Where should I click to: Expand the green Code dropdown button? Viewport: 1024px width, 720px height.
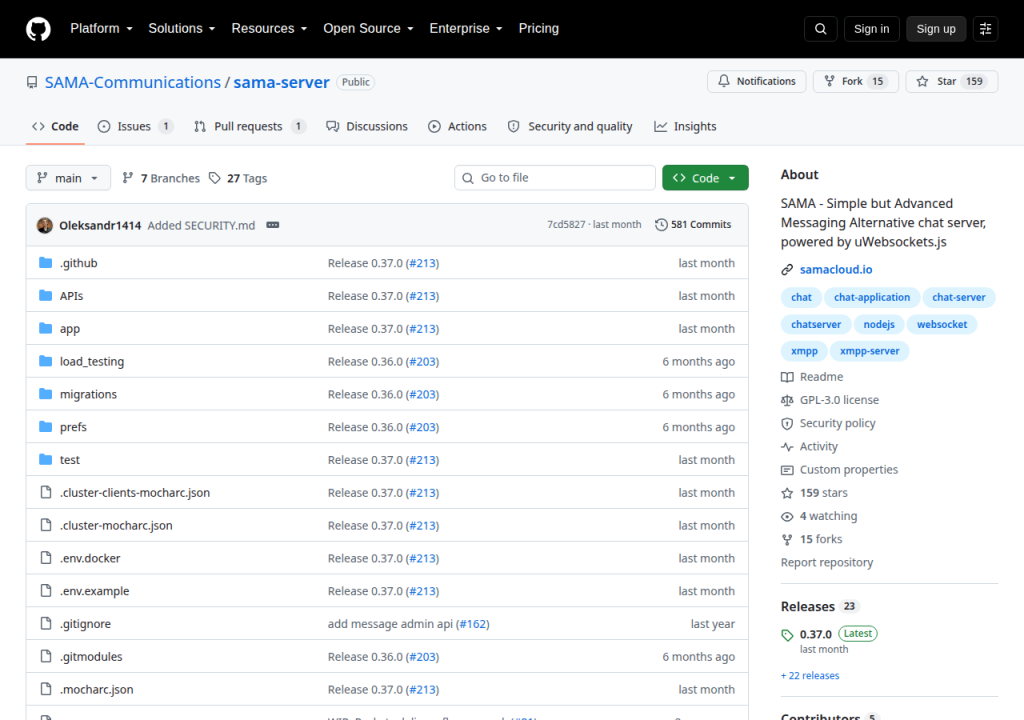(x=705, y=178)
